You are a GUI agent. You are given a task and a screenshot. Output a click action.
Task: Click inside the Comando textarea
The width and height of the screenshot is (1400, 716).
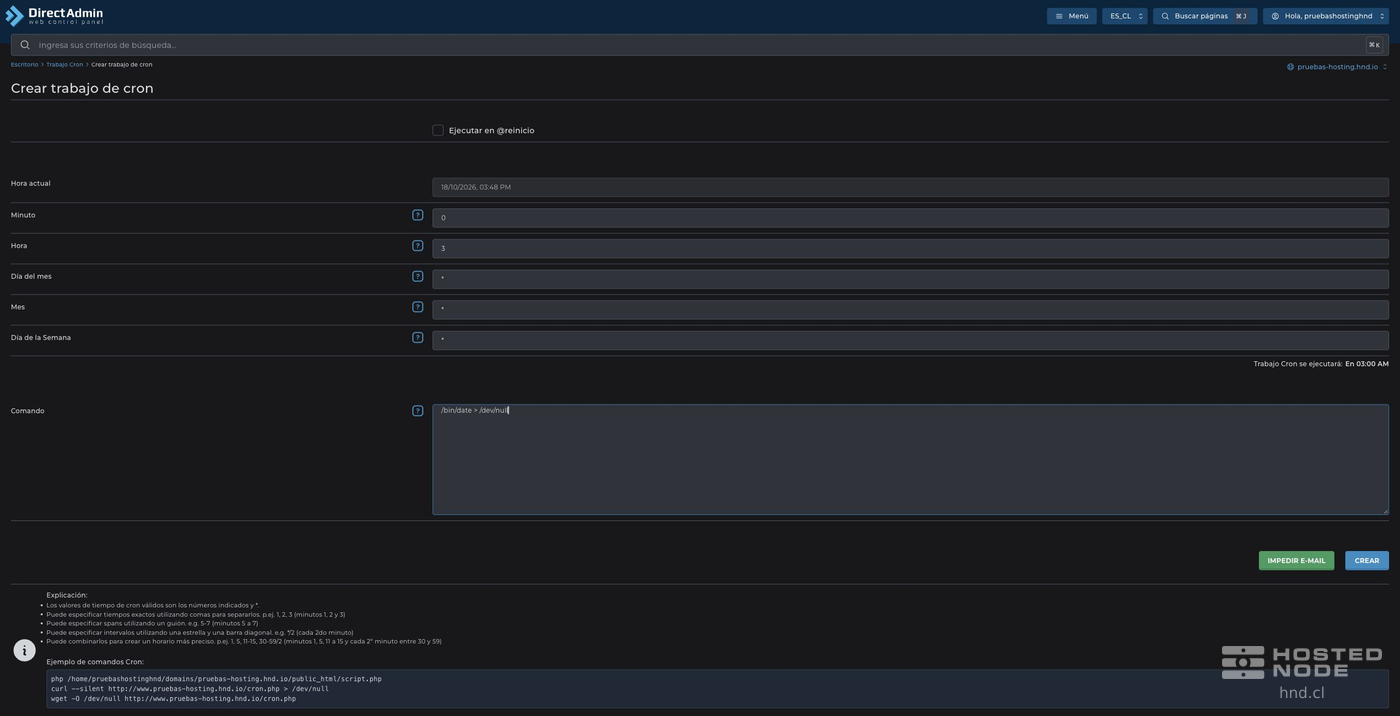pos(910,460)
